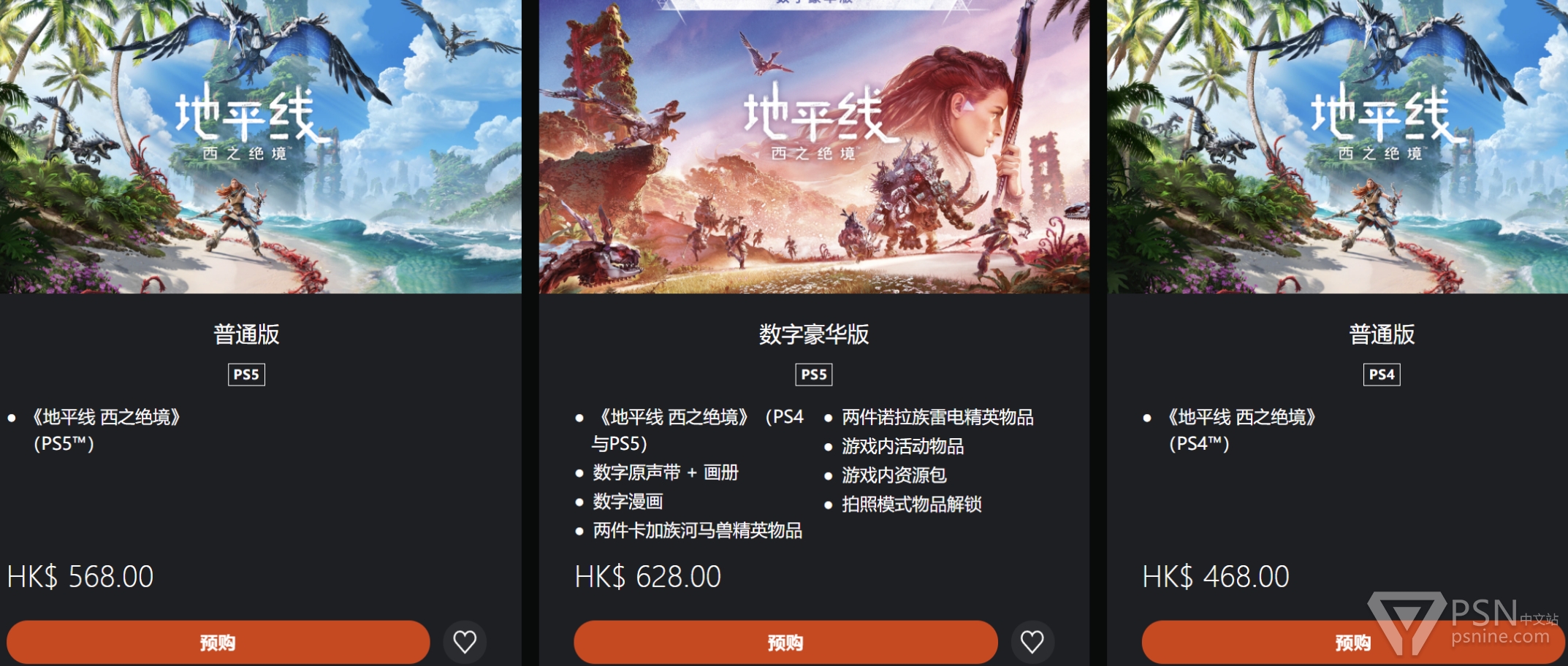Open the digital deluxe edition cover artwork

point(814,146)
